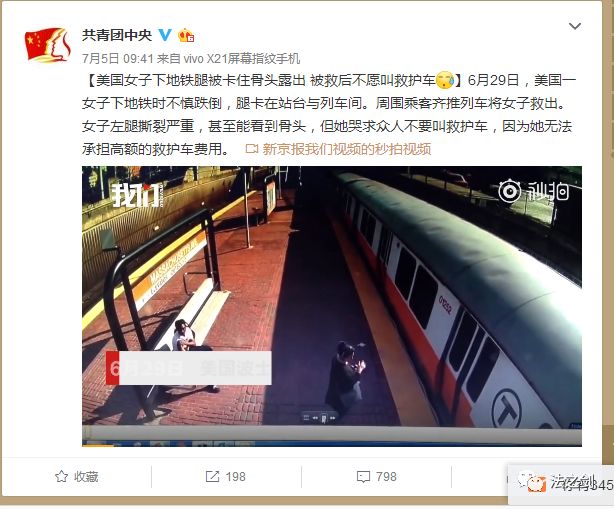Open 共青团中央 account name link
Image resolution: width=614 pixels, height=509 pixels.
(117, 35)
